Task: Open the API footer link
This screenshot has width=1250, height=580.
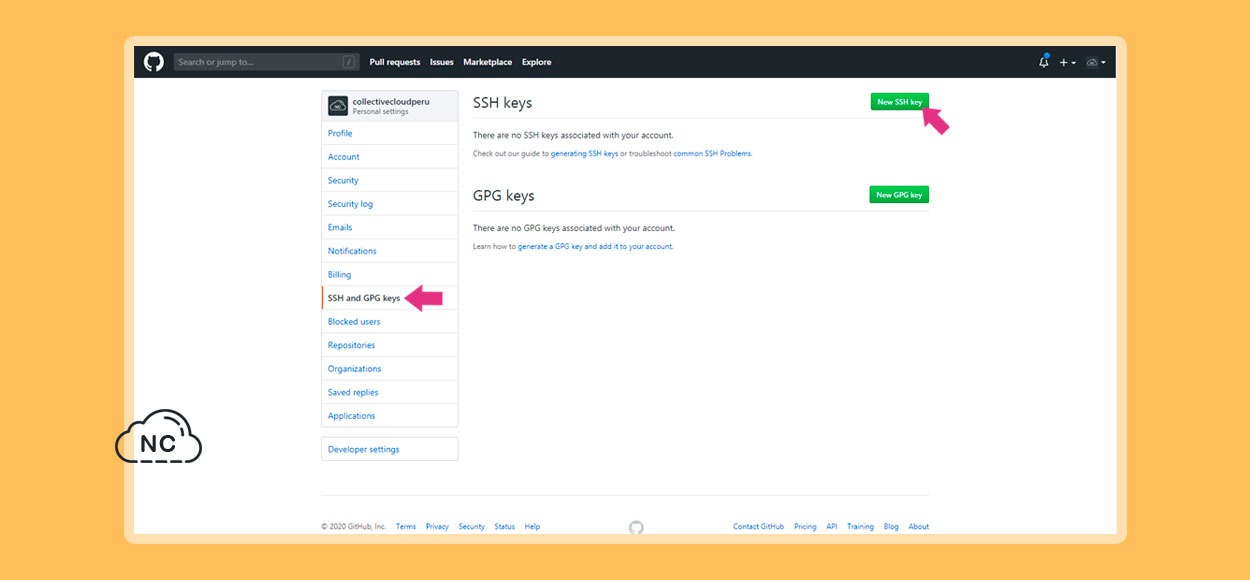Action: (x=832, y=527)
